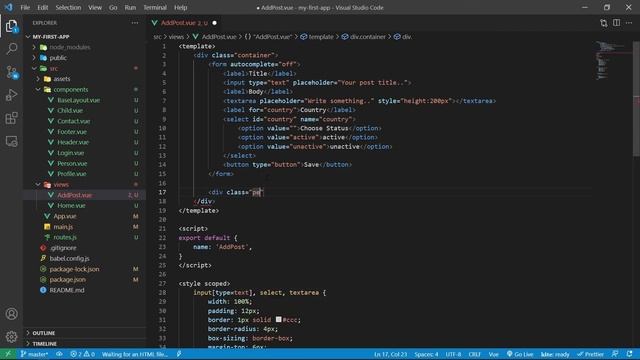The height and width of the screenshot is (360, 640).
Task: Open routes.js file
Action: tap(64, 237)
